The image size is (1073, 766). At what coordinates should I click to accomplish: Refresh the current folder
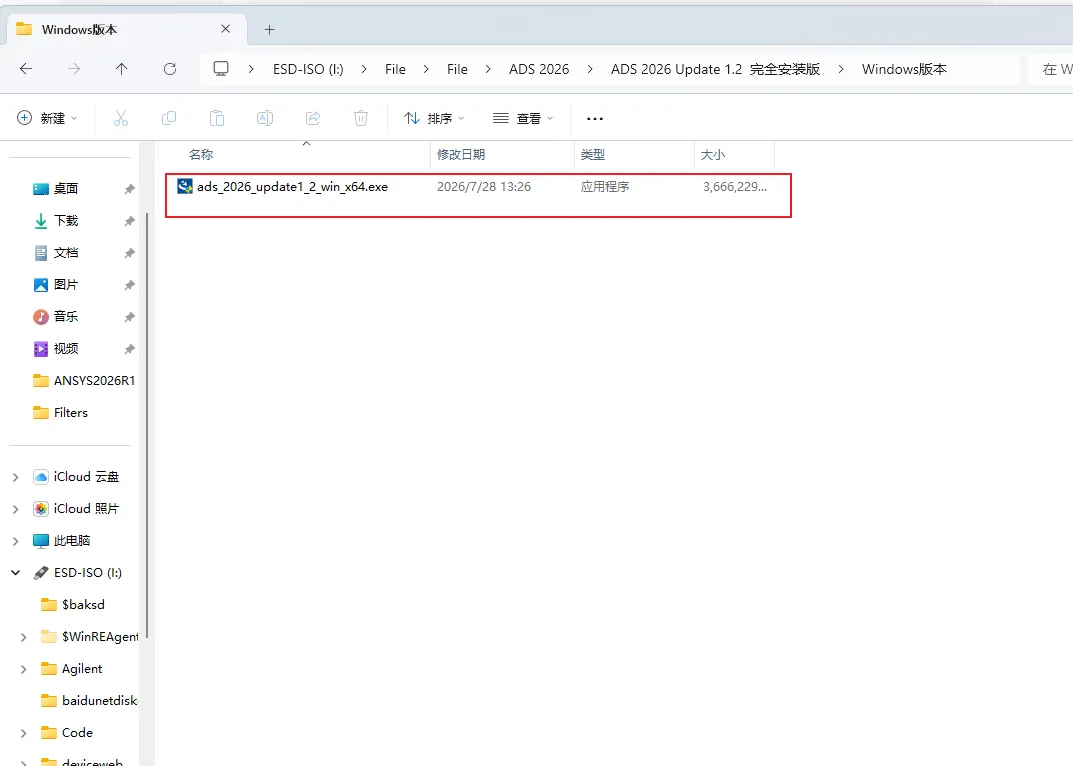click(x=170, y=69)
